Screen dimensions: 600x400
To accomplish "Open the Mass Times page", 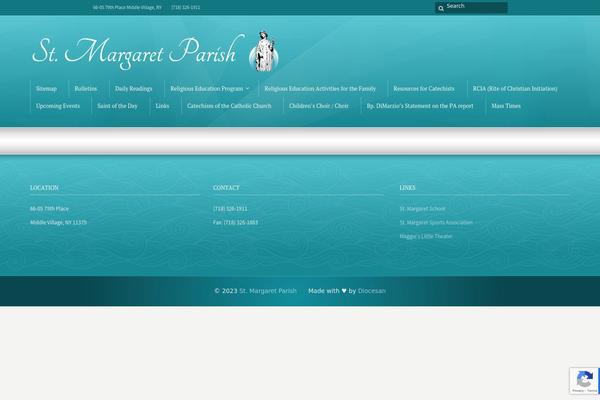I will 506,106.
